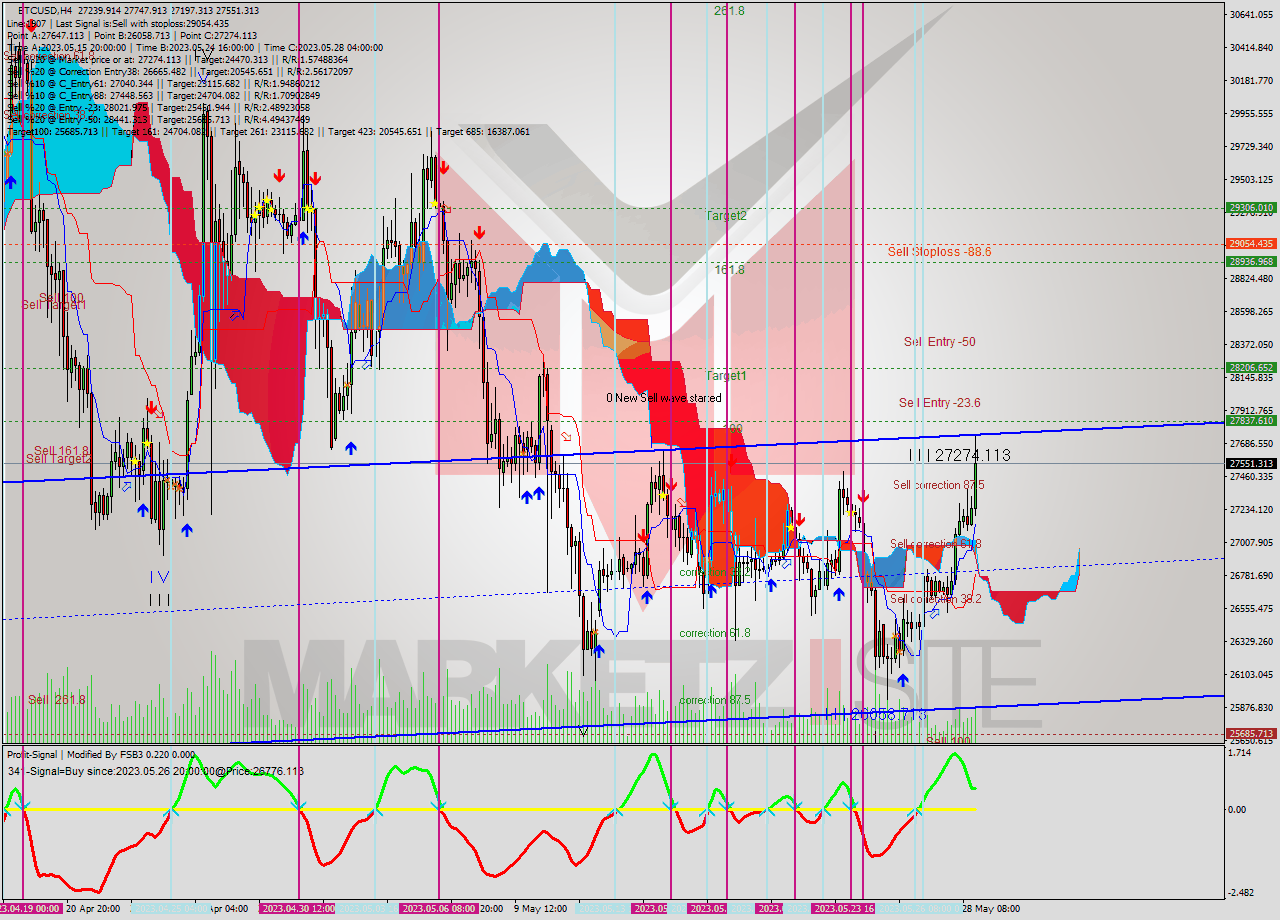Click the red 25685.713 price tag
Image resolution: width=1280 pixels, height=920 pixels.
[x=1251, y=733]
